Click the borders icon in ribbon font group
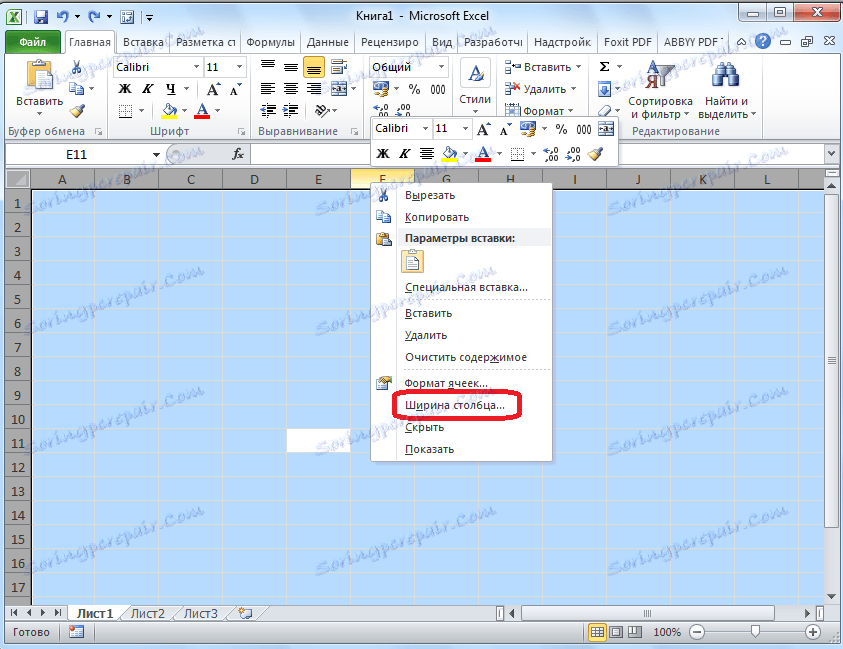Image resolution: width=843 pixels, height=649 pixels. (x=125, y=111)
